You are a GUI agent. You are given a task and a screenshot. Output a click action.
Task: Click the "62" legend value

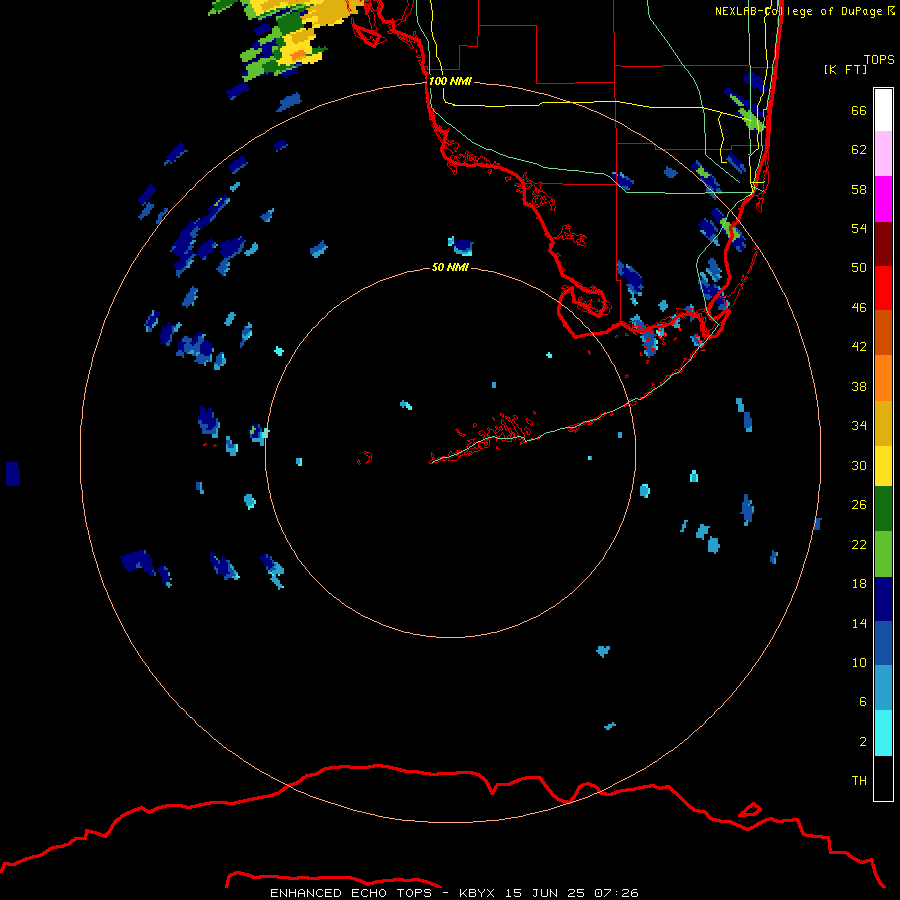pos(859,150)
